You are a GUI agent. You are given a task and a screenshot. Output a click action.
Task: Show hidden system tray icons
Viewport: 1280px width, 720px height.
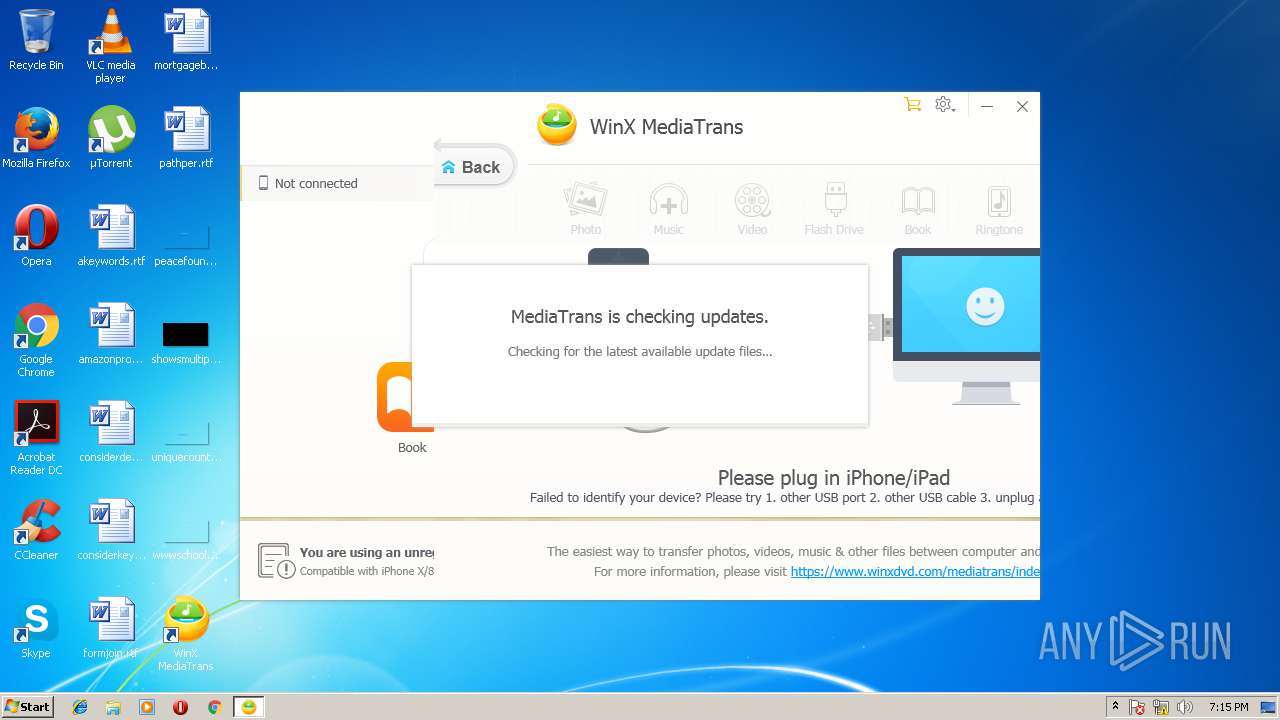[1115, 707]
